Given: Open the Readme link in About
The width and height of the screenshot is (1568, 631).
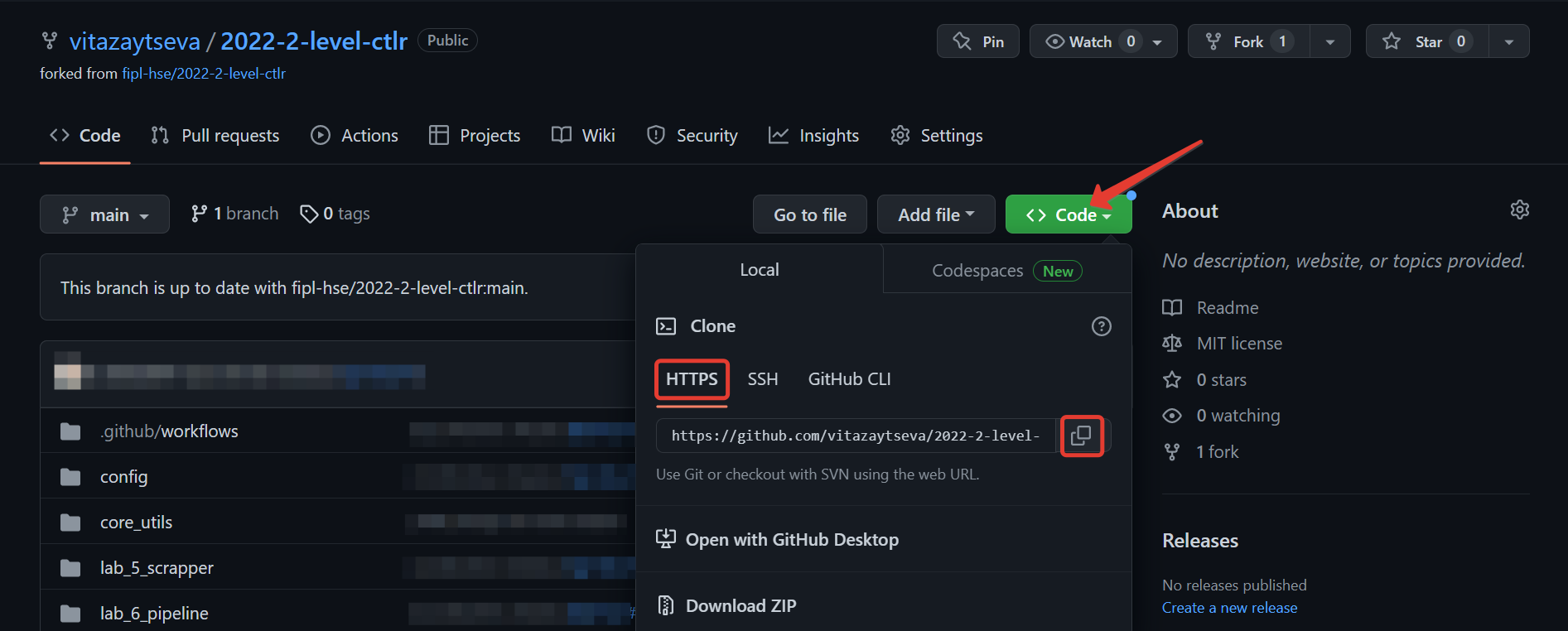Looking at the screenshot, I should tap(1228, 308).
